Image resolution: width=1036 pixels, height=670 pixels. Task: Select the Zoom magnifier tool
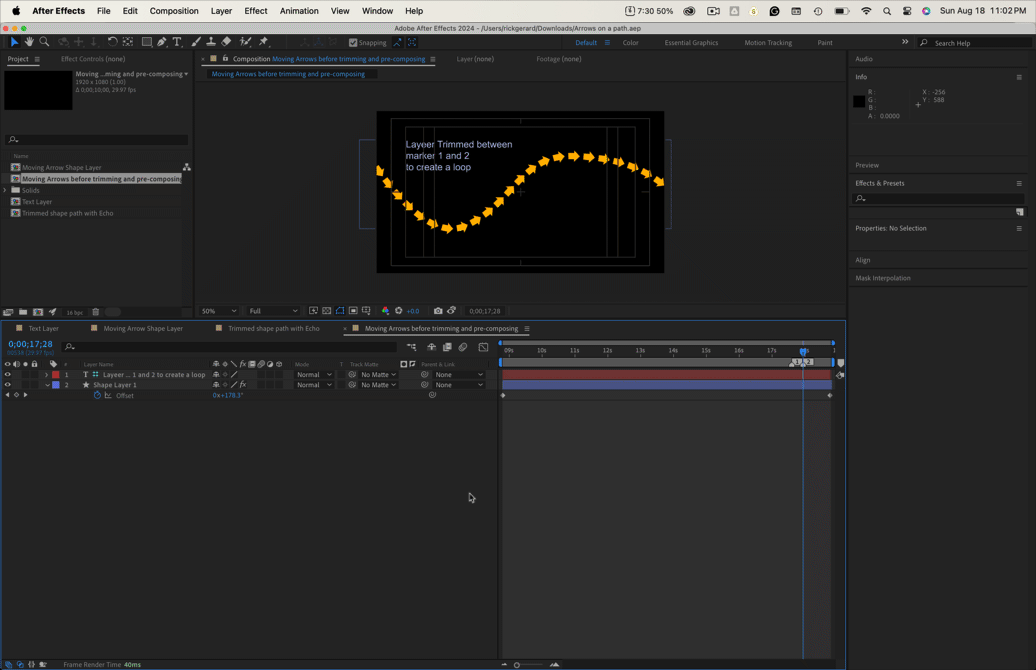[44, 42]
